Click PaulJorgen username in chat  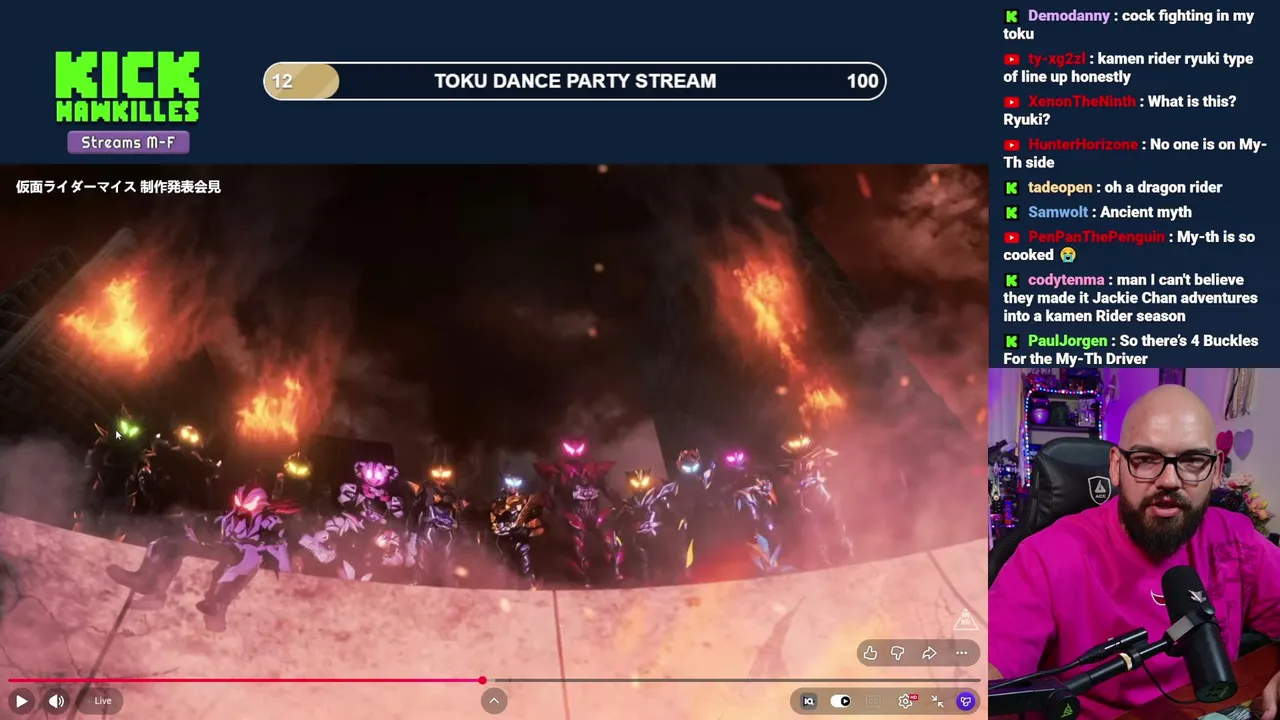pos(1069,341)
